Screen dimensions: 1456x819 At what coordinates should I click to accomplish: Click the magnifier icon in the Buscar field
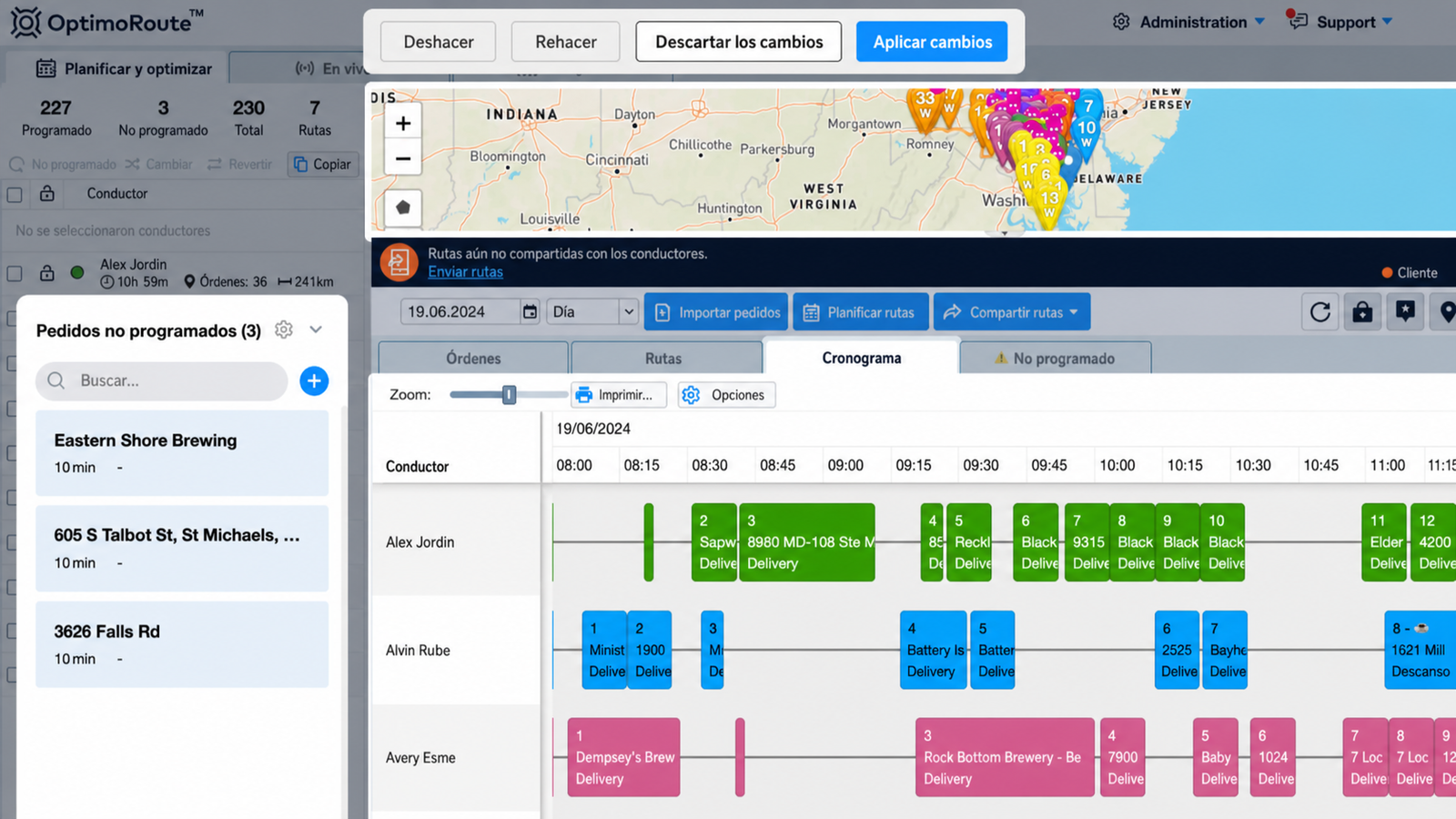(56, 380)
